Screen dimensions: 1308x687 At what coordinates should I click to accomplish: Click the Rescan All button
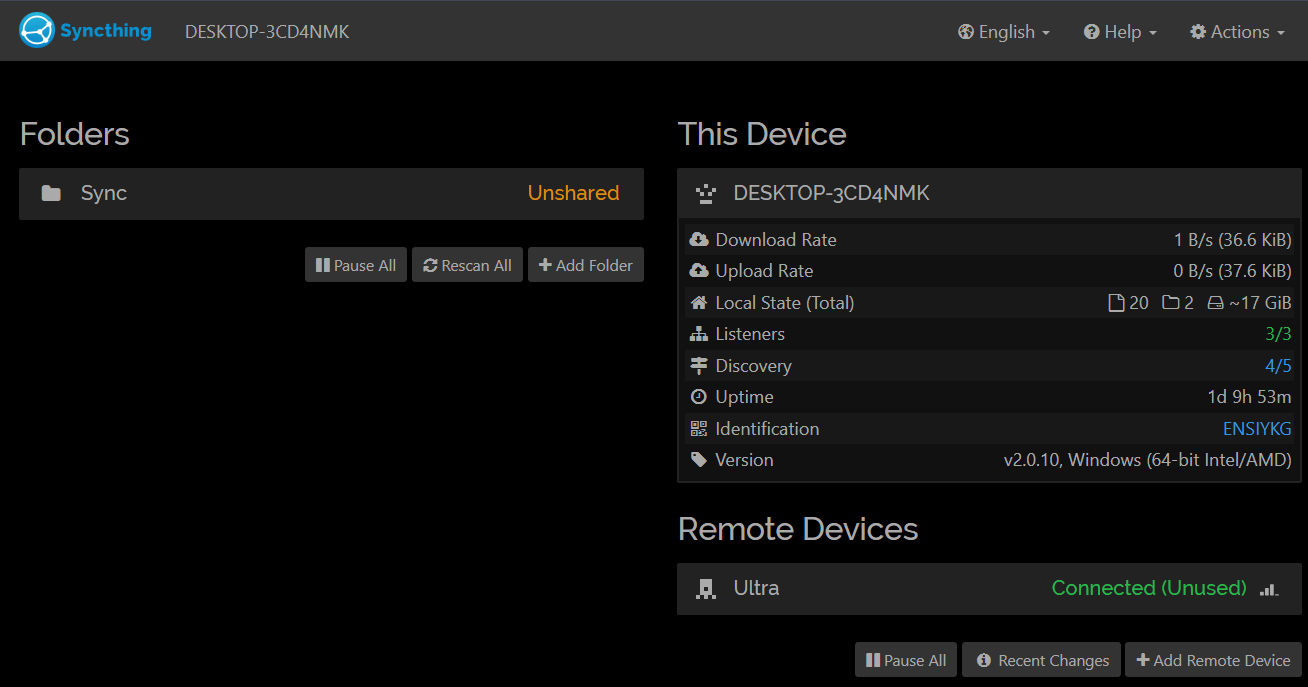click(467, 265)
